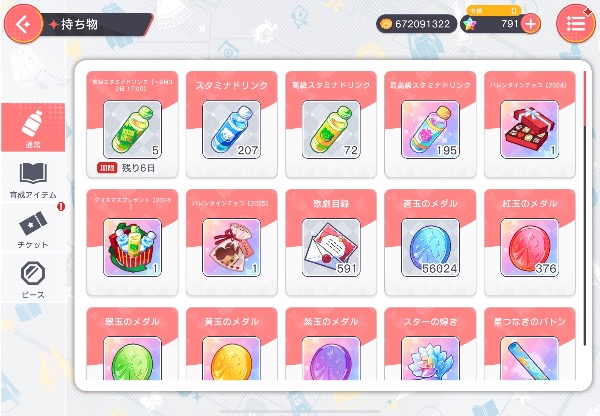Select the limited stamina drink with 6 days left

132,124
